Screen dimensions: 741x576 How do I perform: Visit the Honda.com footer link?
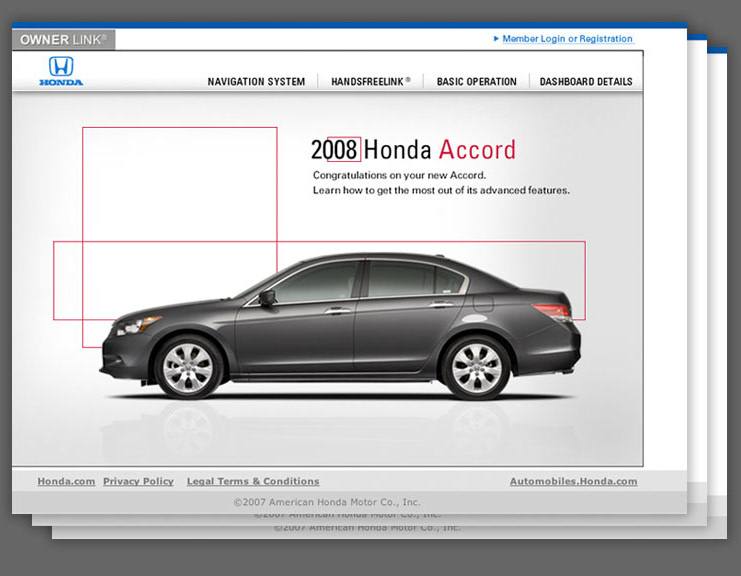[x=66, y=481]
